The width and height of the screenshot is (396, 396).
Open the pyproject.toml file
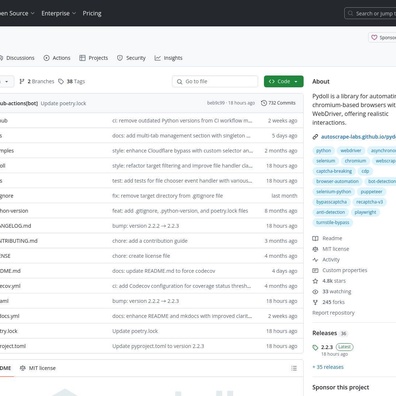(13, 346)
